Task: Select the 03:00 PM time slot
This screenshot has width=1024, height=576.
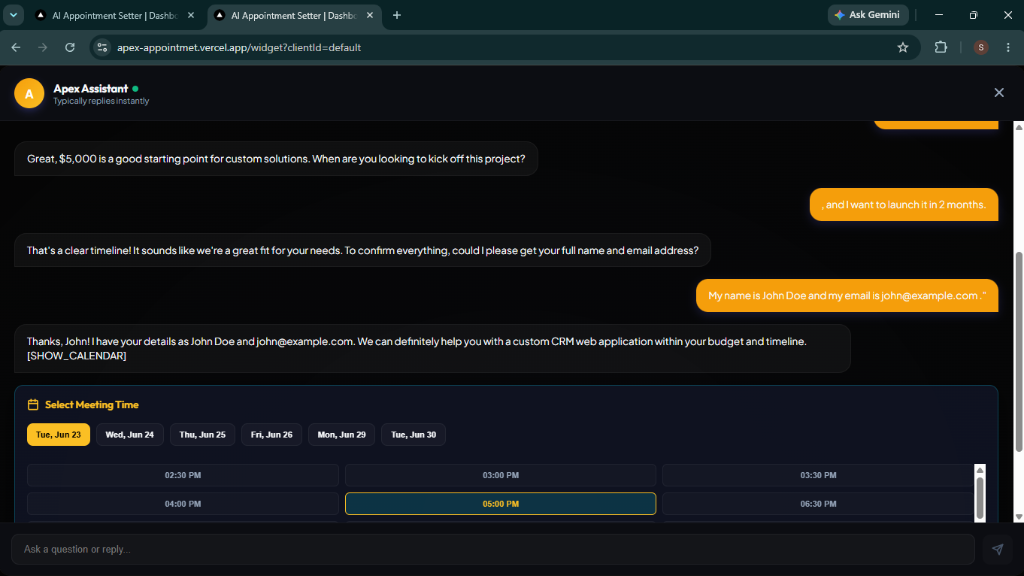Action: tap(500, 475)
